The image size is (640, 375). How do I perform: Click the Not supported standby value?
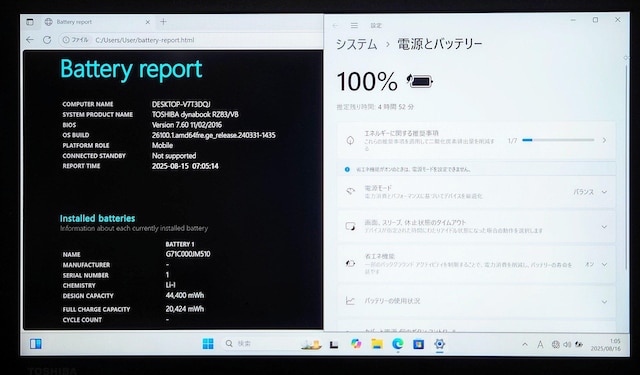(174, 156)
